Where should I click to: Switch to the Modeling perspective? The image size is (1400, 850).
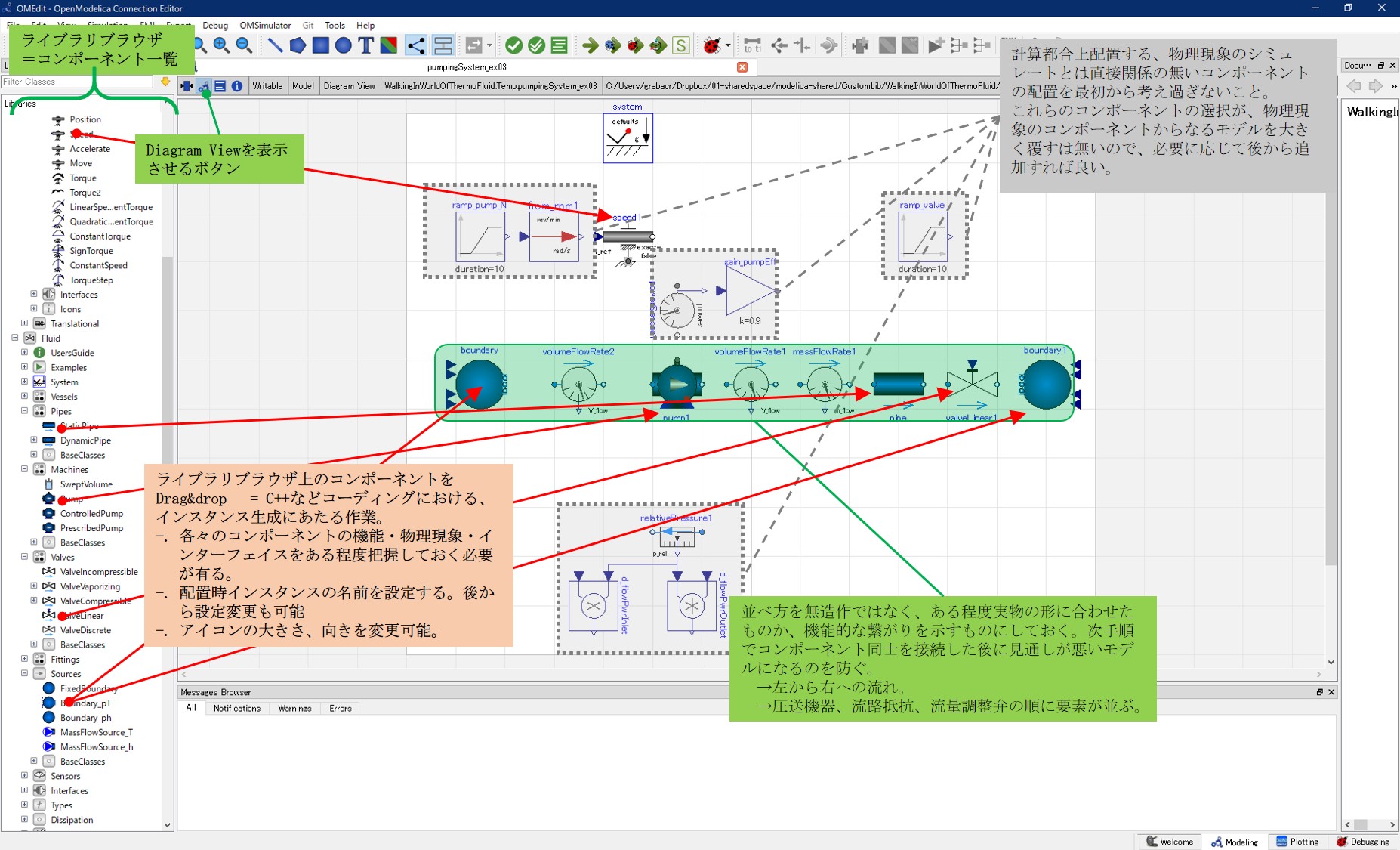tap(1235, 842)
